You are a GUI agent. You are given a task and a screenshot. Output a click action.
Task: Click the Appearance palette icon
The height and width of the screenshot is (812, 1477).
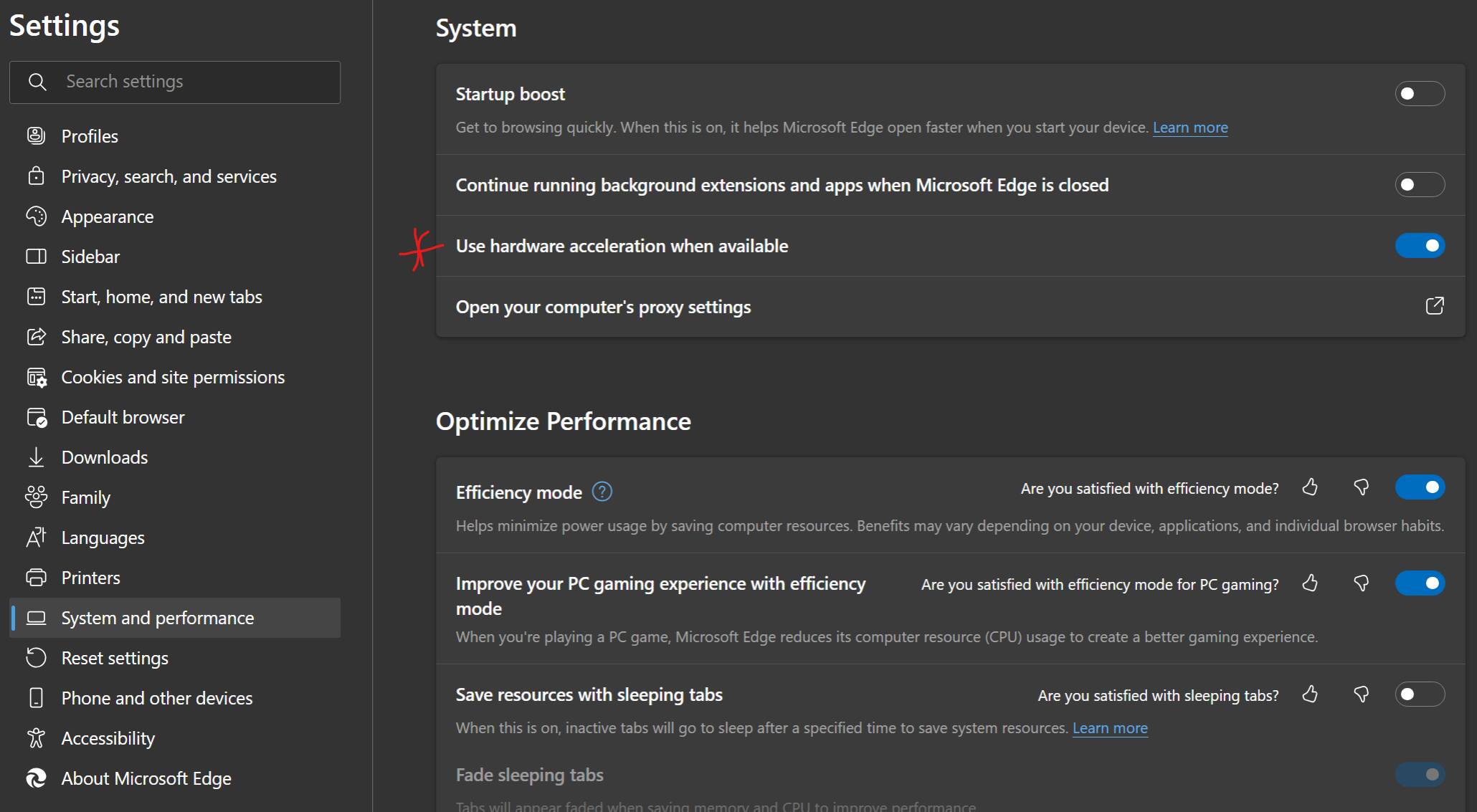click(x=37, y=216)
